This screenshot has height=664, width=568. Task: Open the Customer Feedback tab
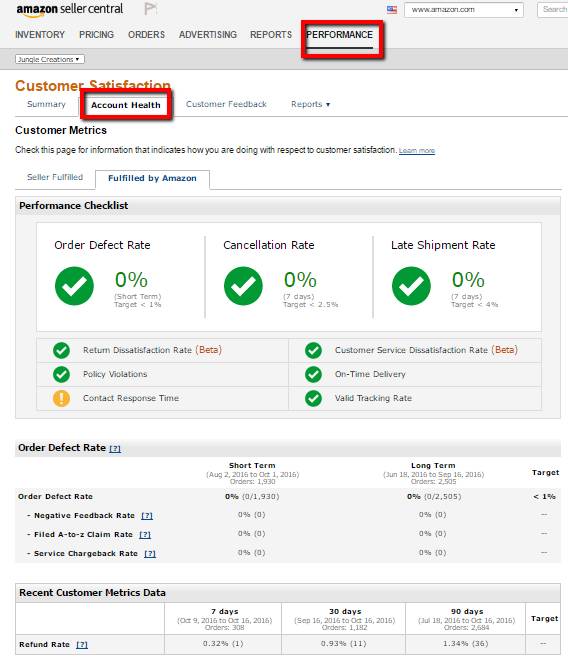click(226, 104)
